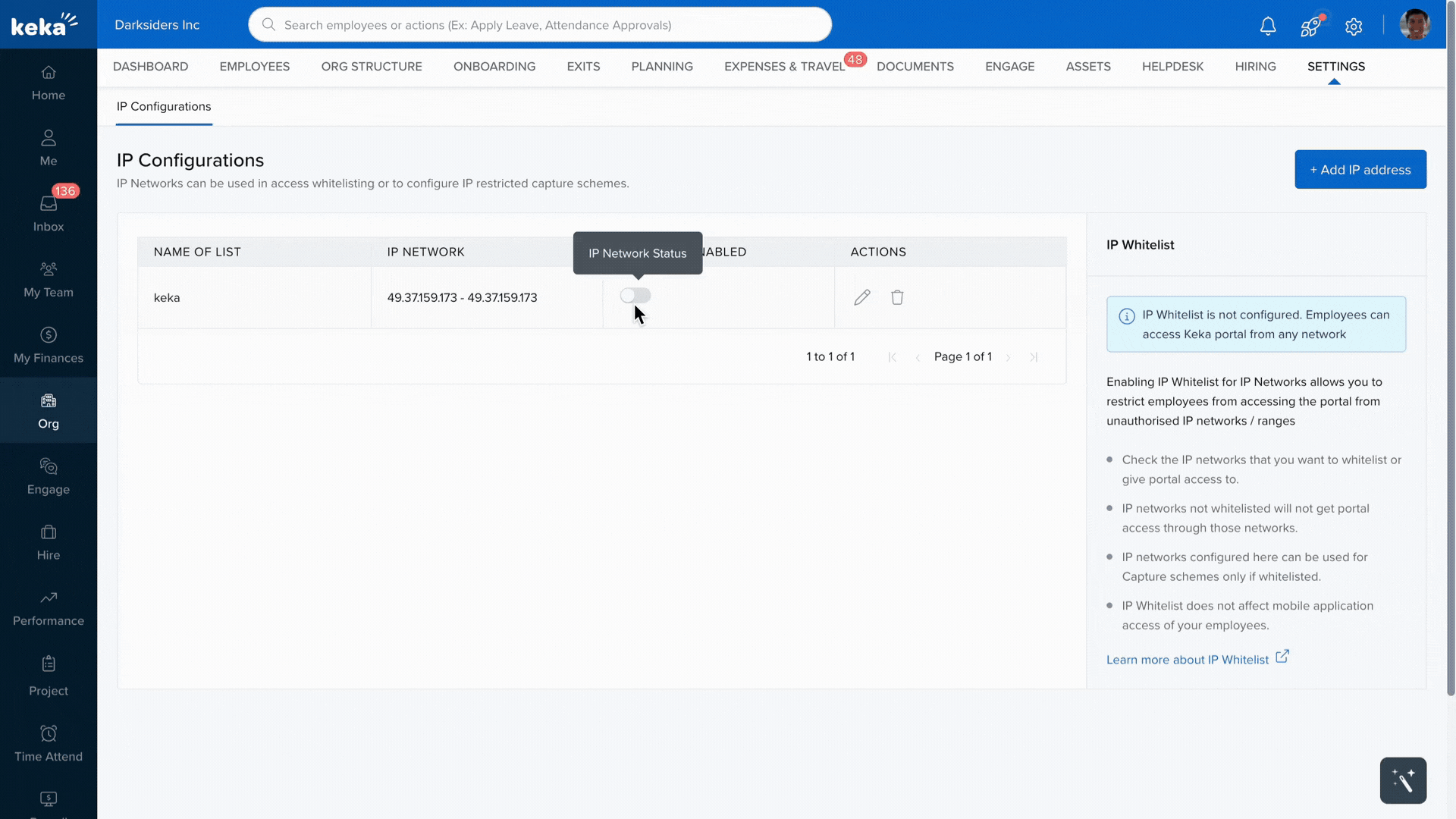
Task: Jump to last page in pagination
Action: [x=1034, y=357]
